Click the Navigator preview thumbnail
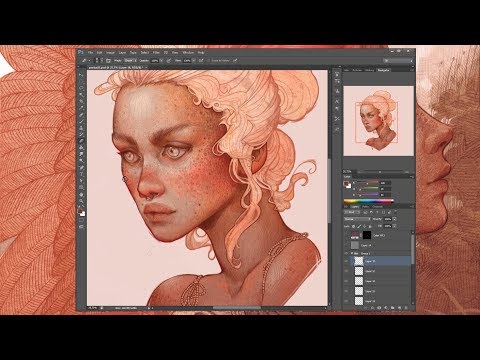This screenshot has height=360, width=480. tap(379, 121)
